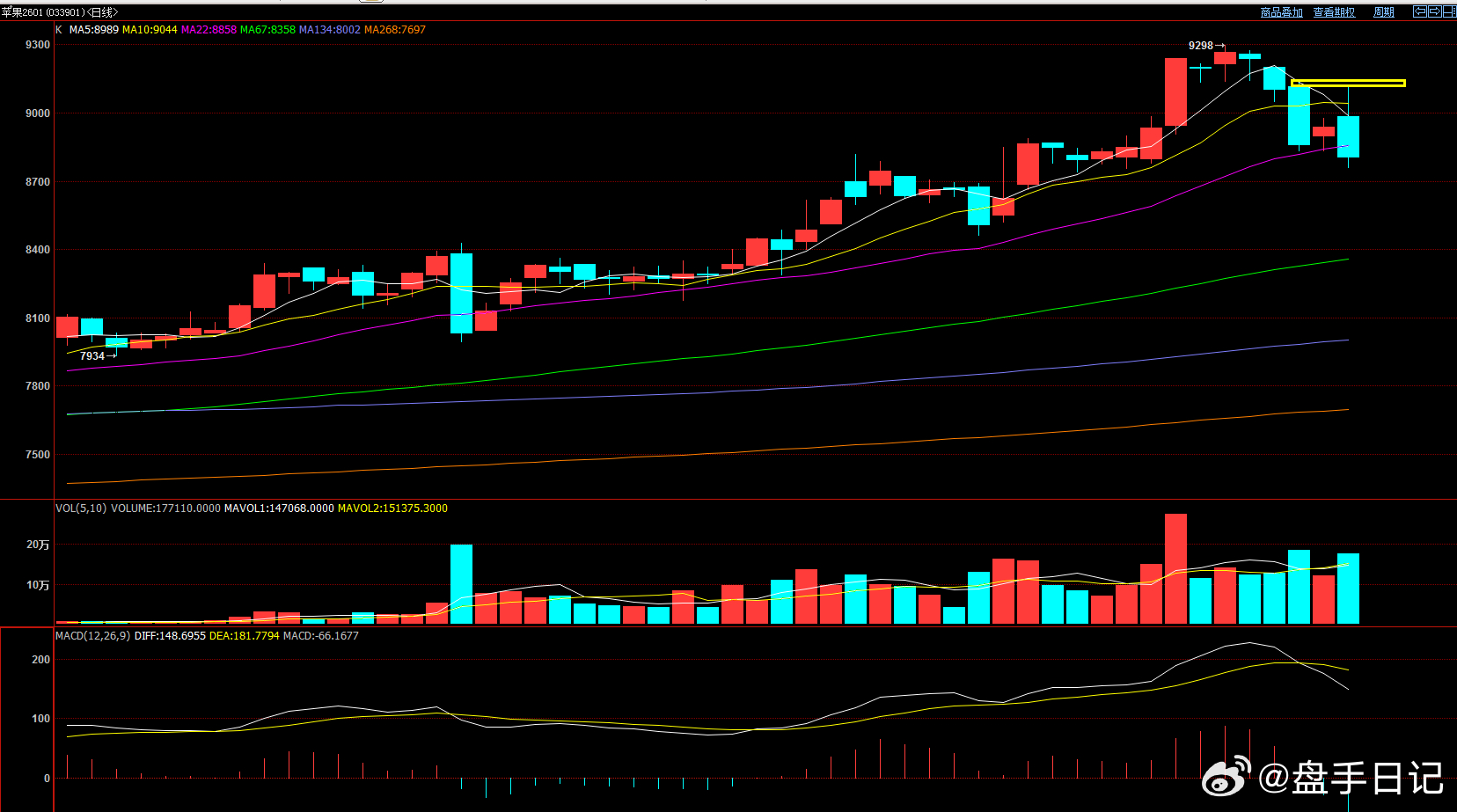Click the 7500 price axis label
The image size is (1457, 812).
pos(38,455)
